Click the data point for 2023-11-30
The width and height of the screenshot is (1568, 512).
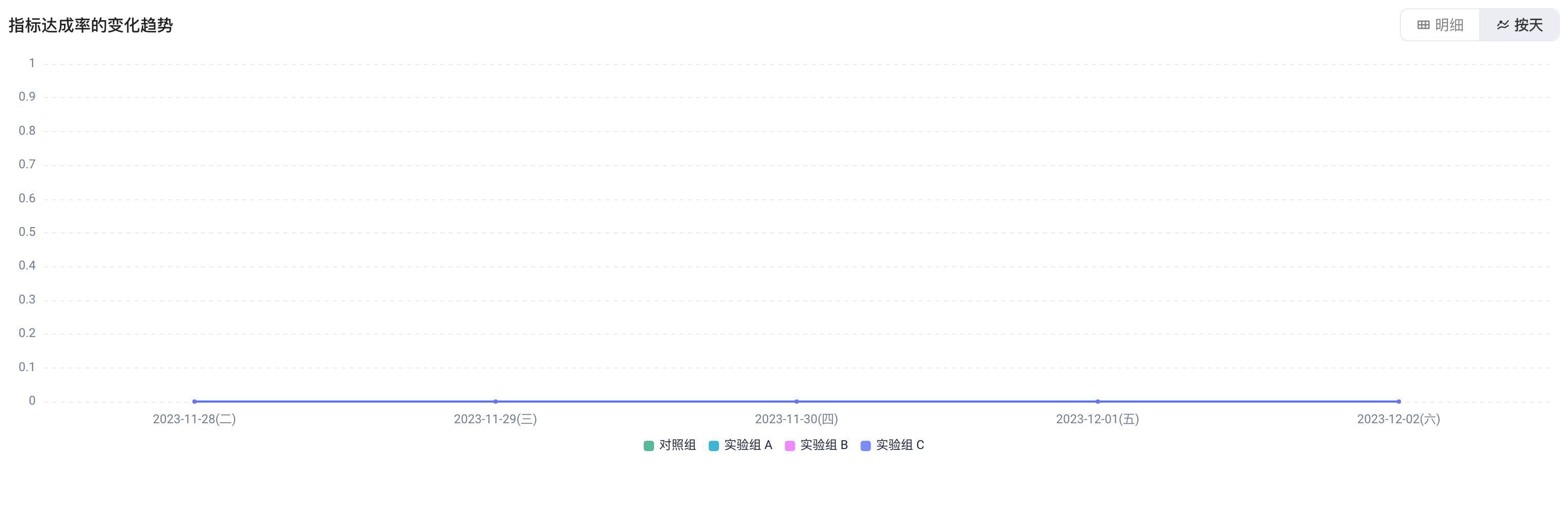796,402
